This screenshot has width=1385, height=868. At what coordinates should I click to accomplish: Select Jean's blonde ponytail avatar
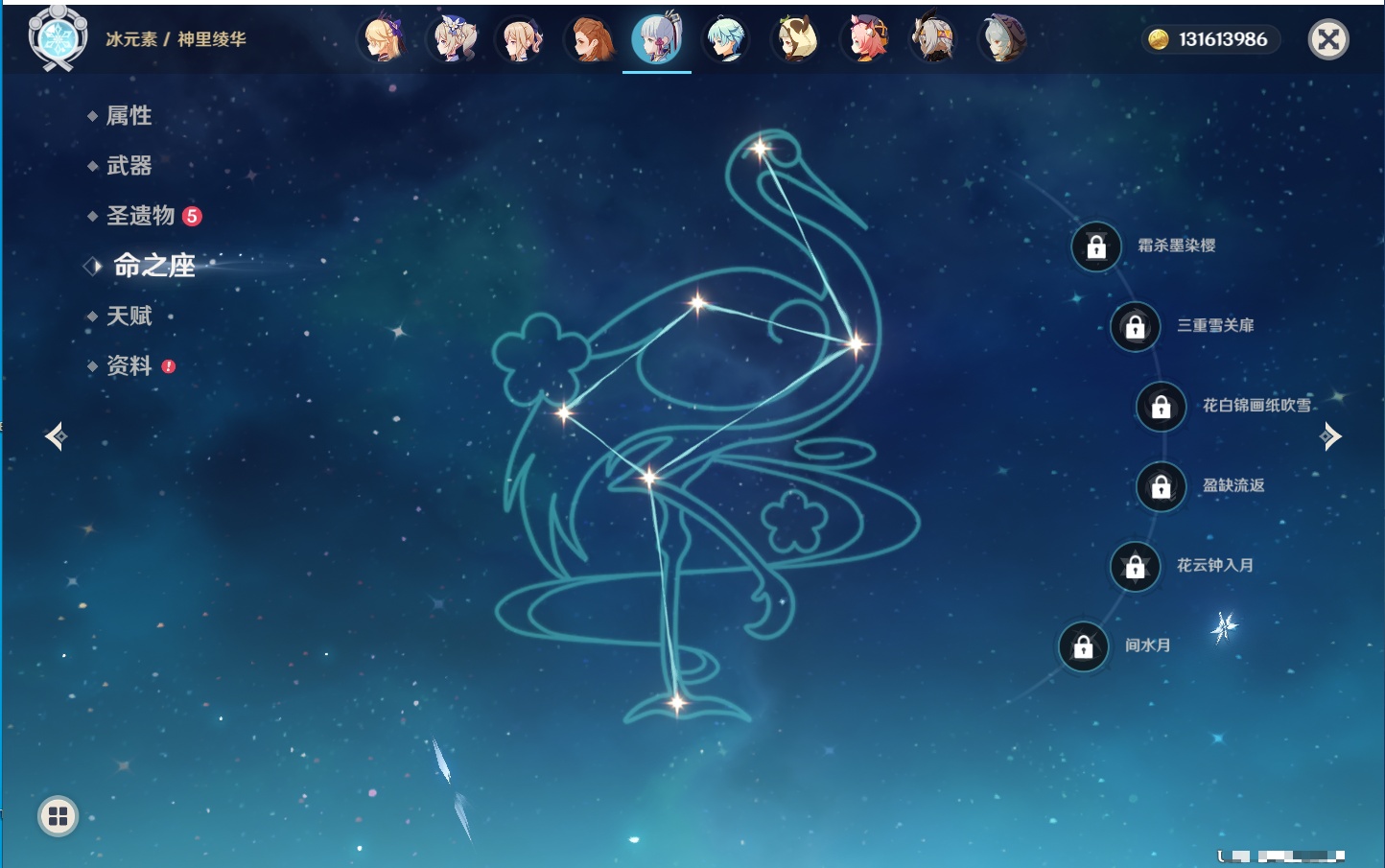coord(521,39)
